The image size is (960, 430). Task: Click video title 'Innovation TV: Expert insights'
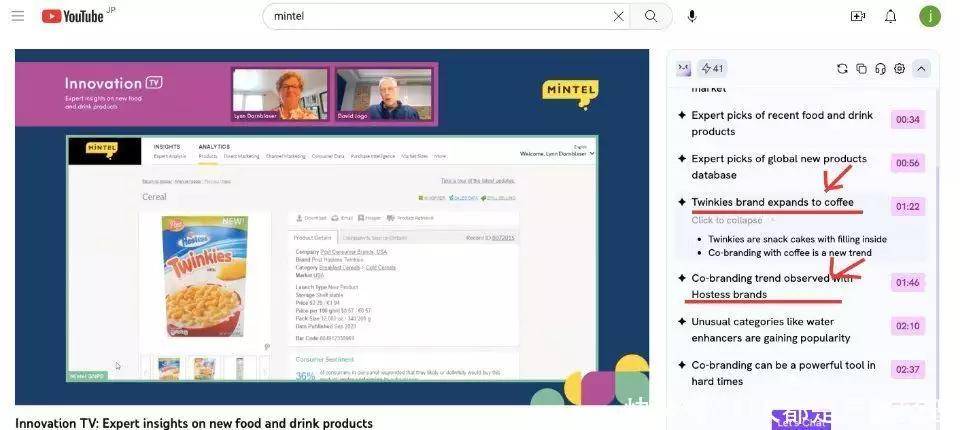pyautogui.click(x=193, y=423)
